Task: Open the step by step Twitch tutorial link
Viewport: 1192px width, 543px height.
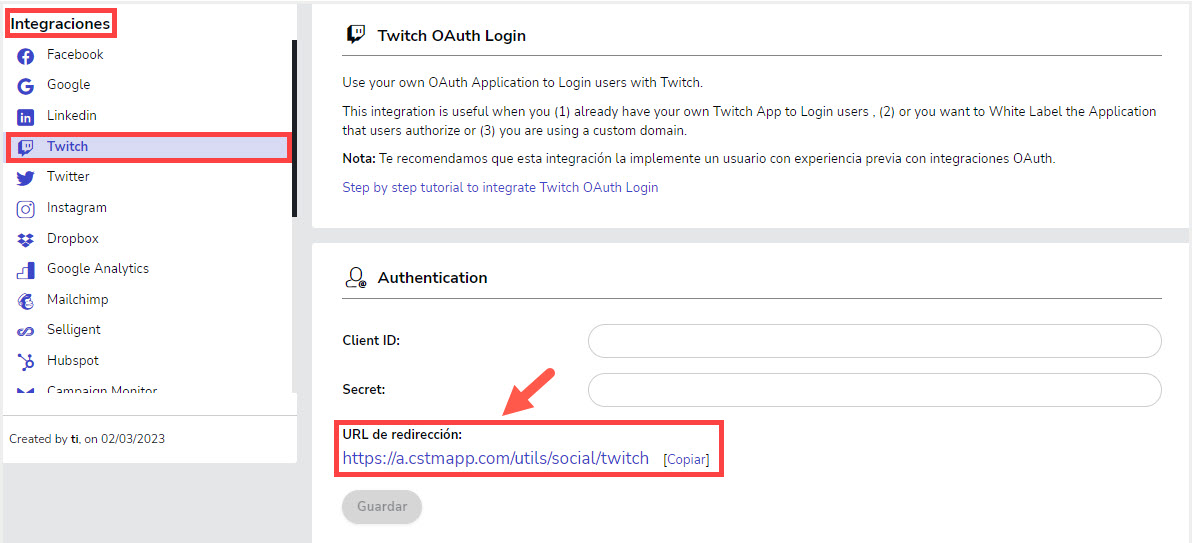Action: (x=500, y=187)
